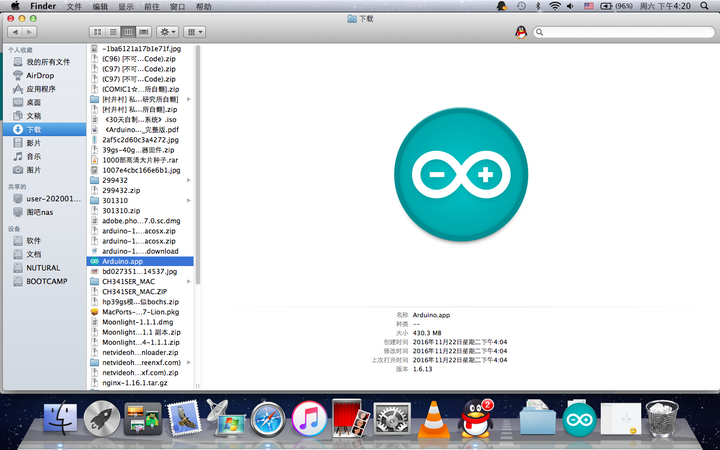The width and height of the screenshot is (720, 450).
Task: Click the large Arduino preview icon
Action: point(461,174)
